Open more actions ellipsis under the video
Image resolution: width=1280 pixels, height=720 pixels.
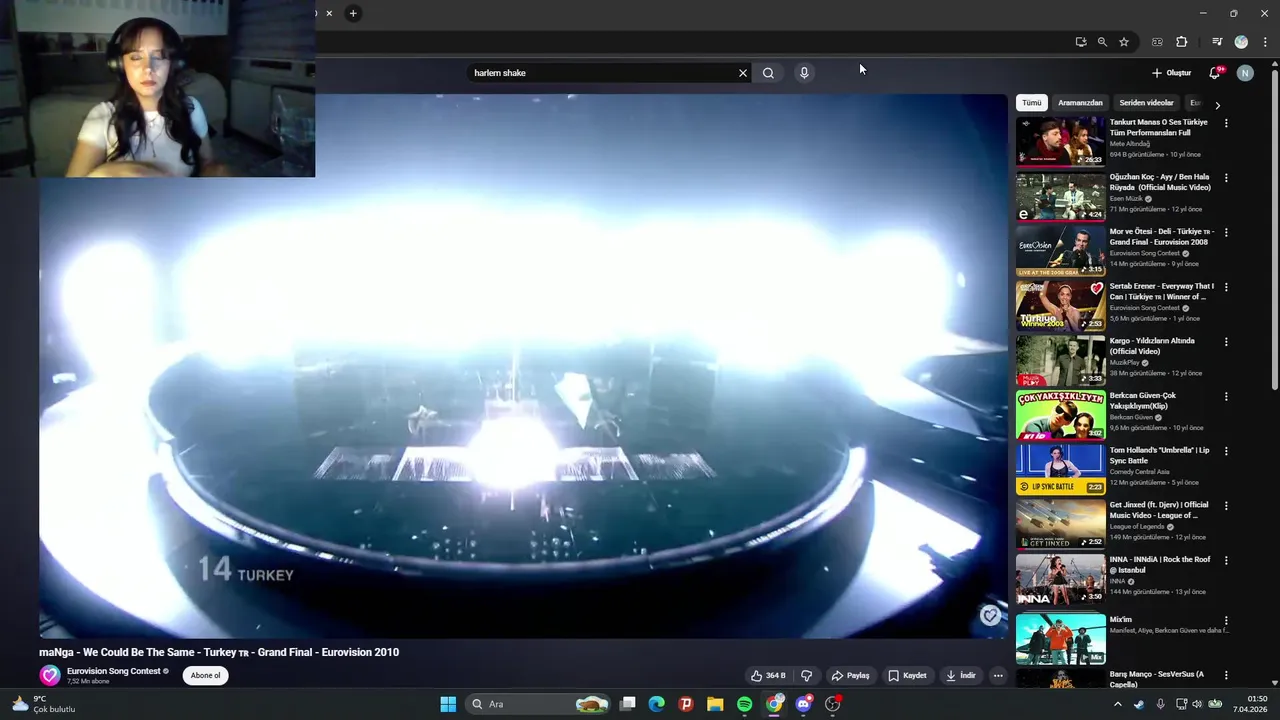(x=997, y=676)
